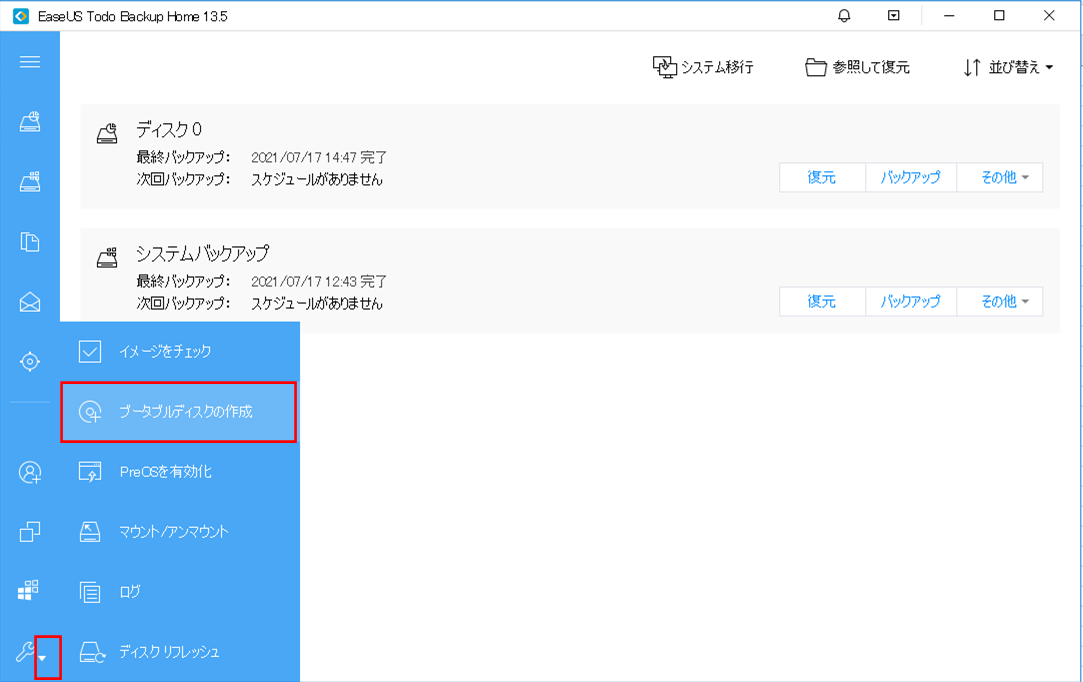Choose イメージをチェック in the tools menu
The image size is (1083, 682).
click(x=165, y=352)
